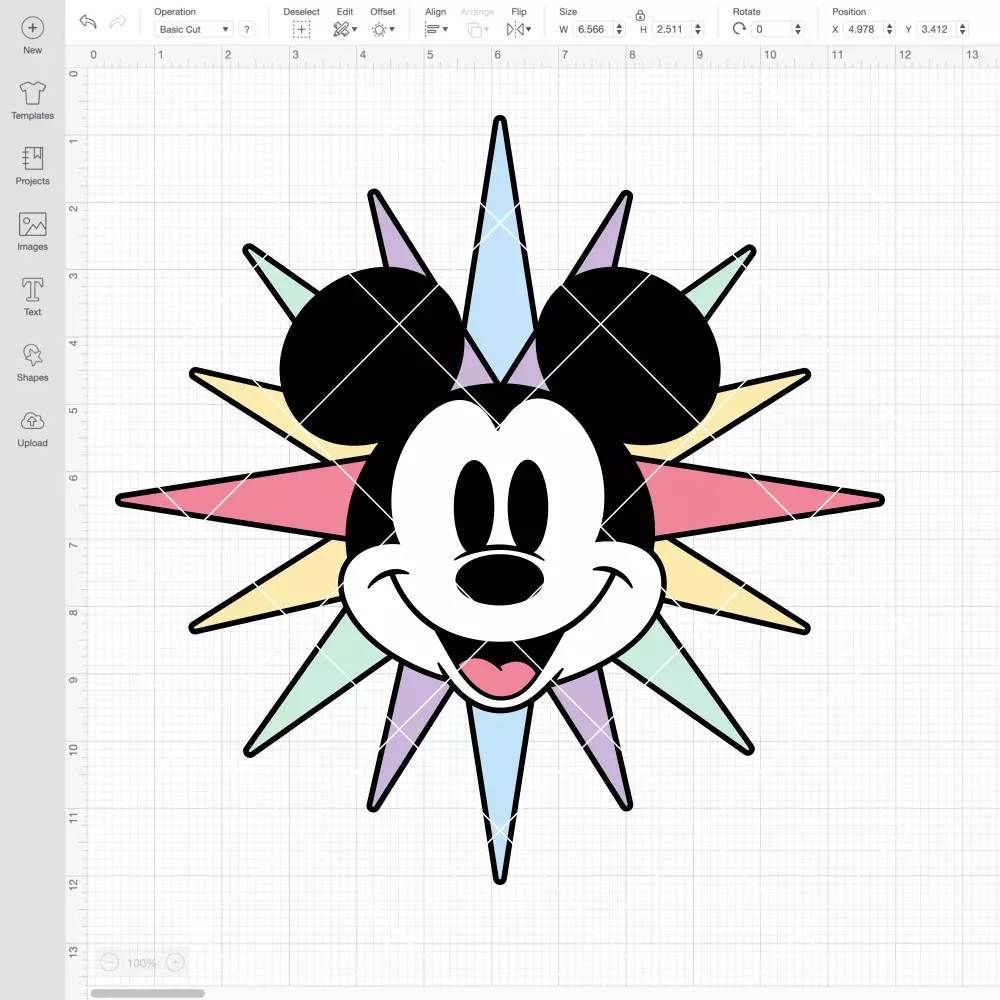Click the zoom out minus button

pyautogui.click(x=109, y=962)
